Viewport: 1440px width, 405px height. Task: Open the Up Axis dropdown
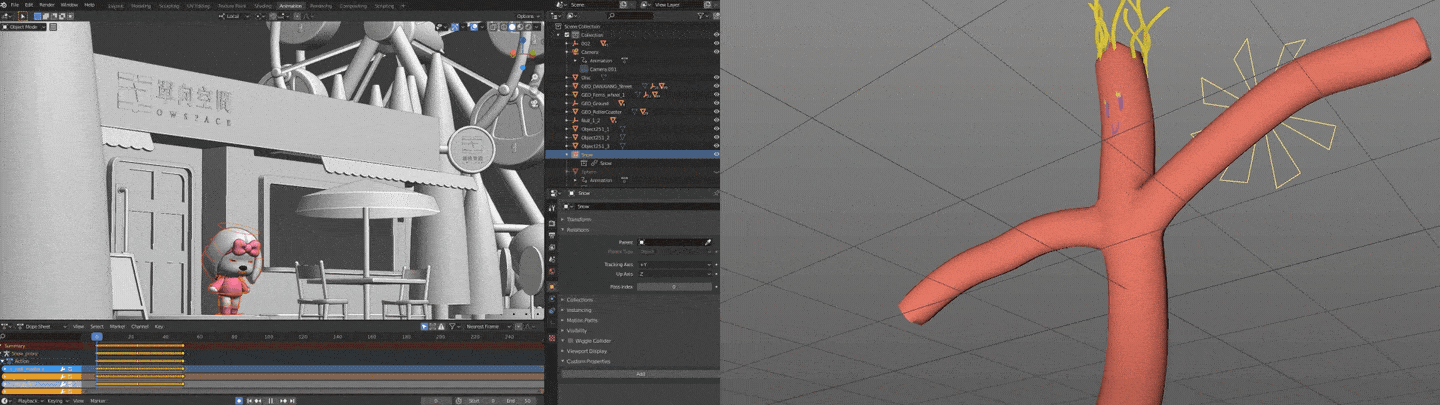point(674,273)
